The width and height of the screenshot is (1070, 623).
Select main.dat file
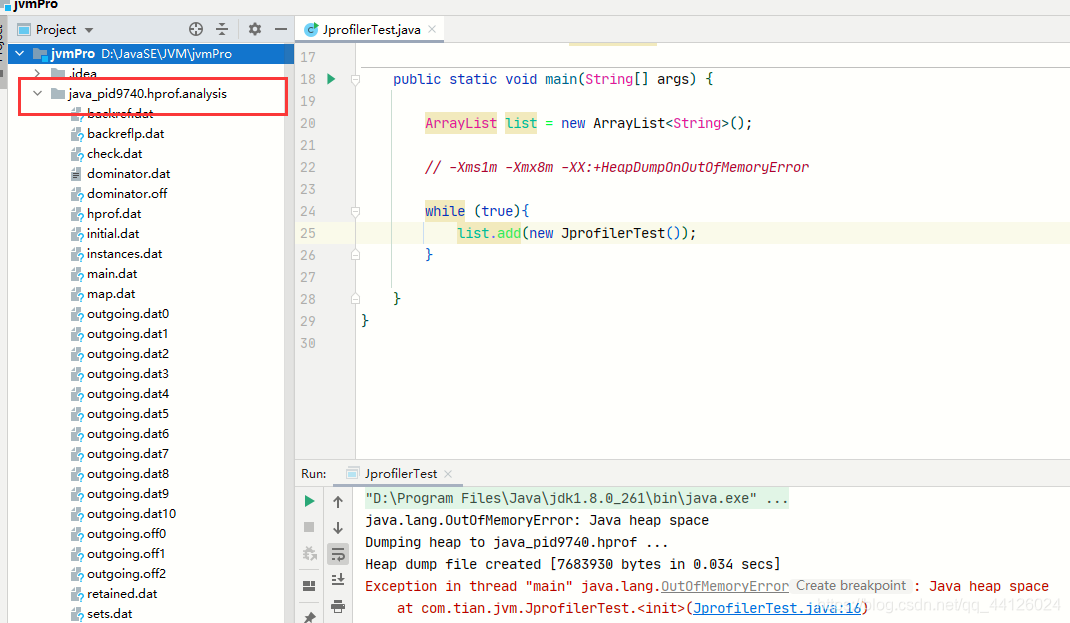(x=112, y=274)
